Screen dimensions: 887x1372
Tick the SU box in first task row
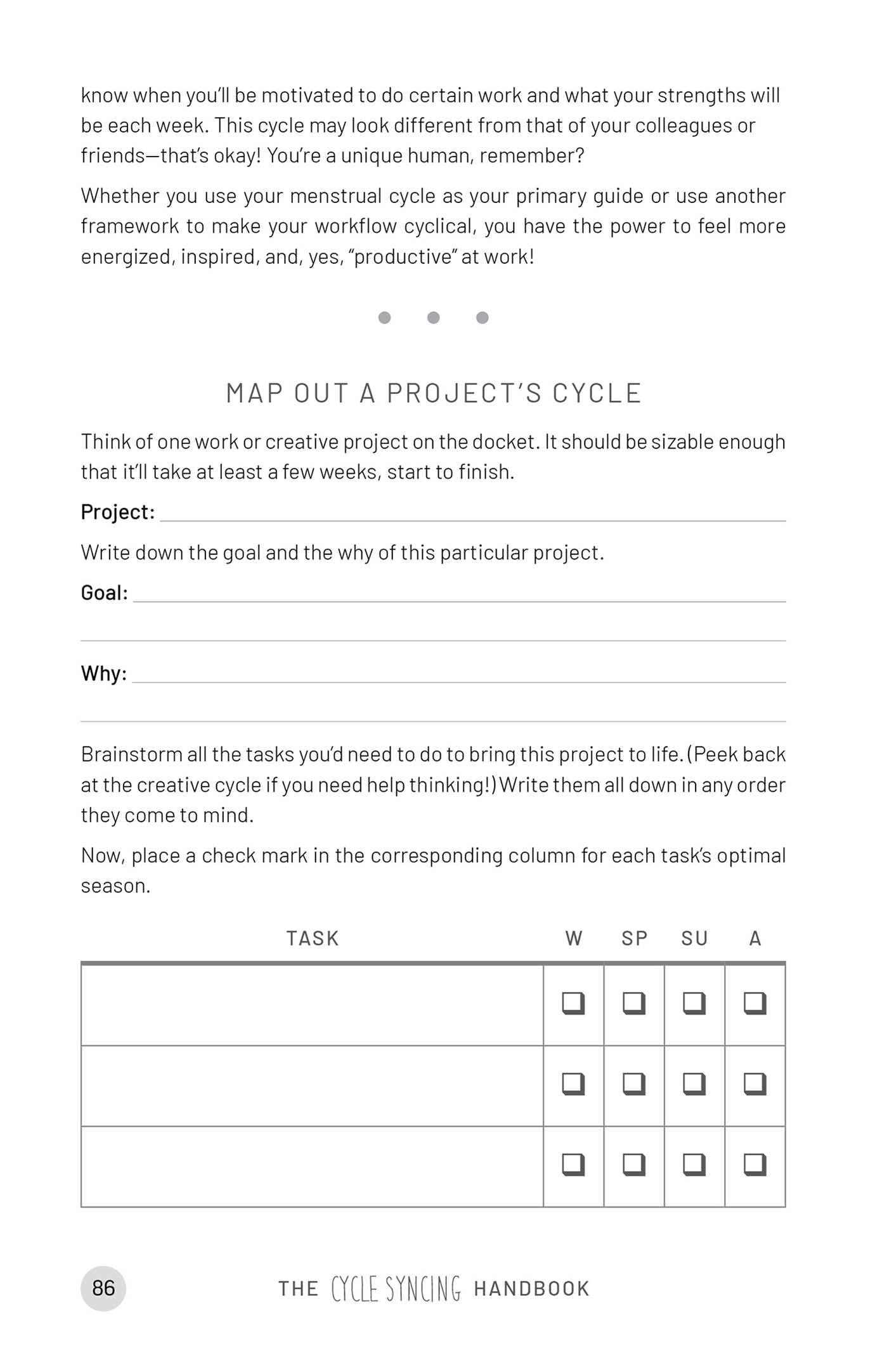[694, 1003]
